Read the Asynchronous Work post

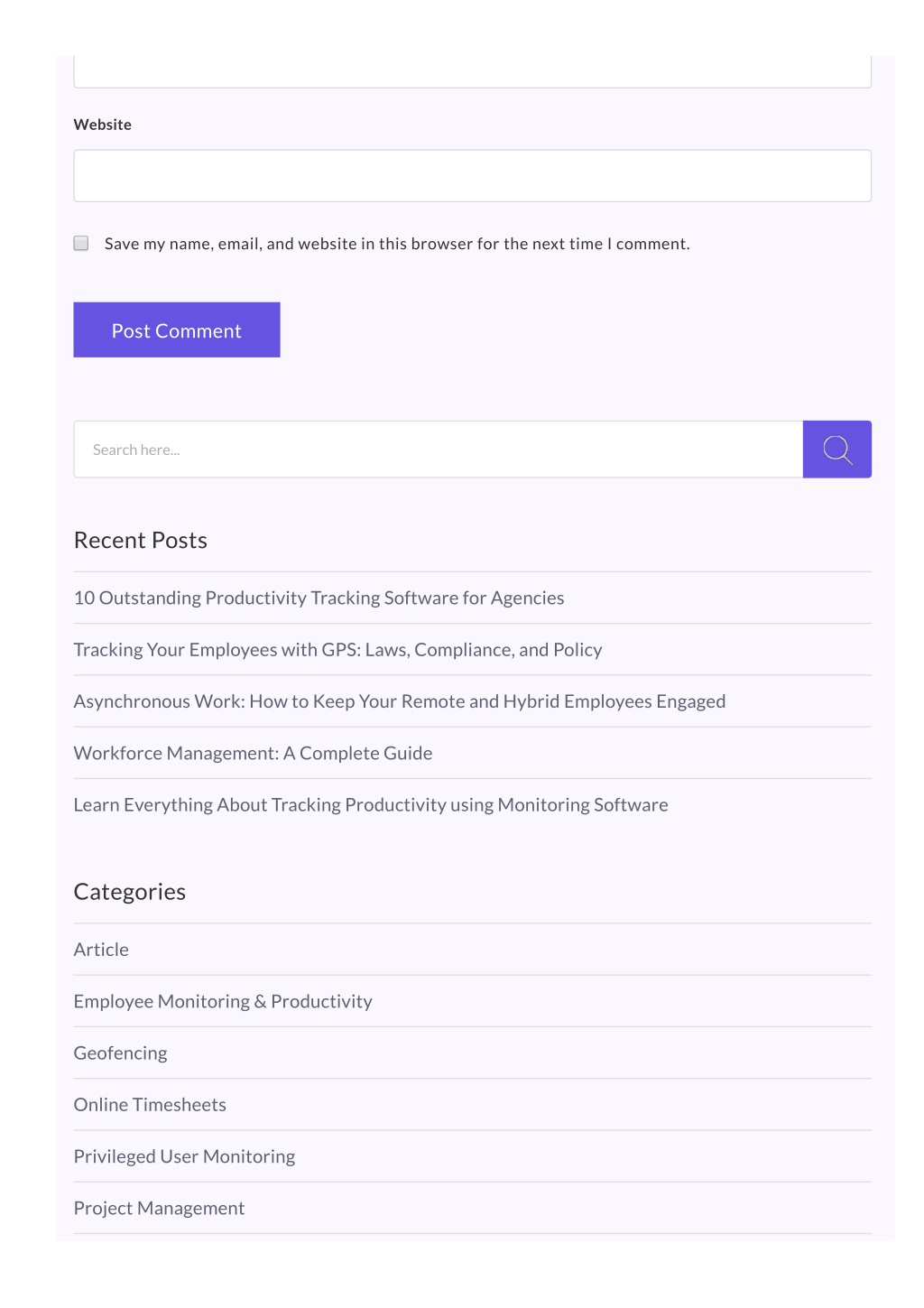(x=400, y=701)
